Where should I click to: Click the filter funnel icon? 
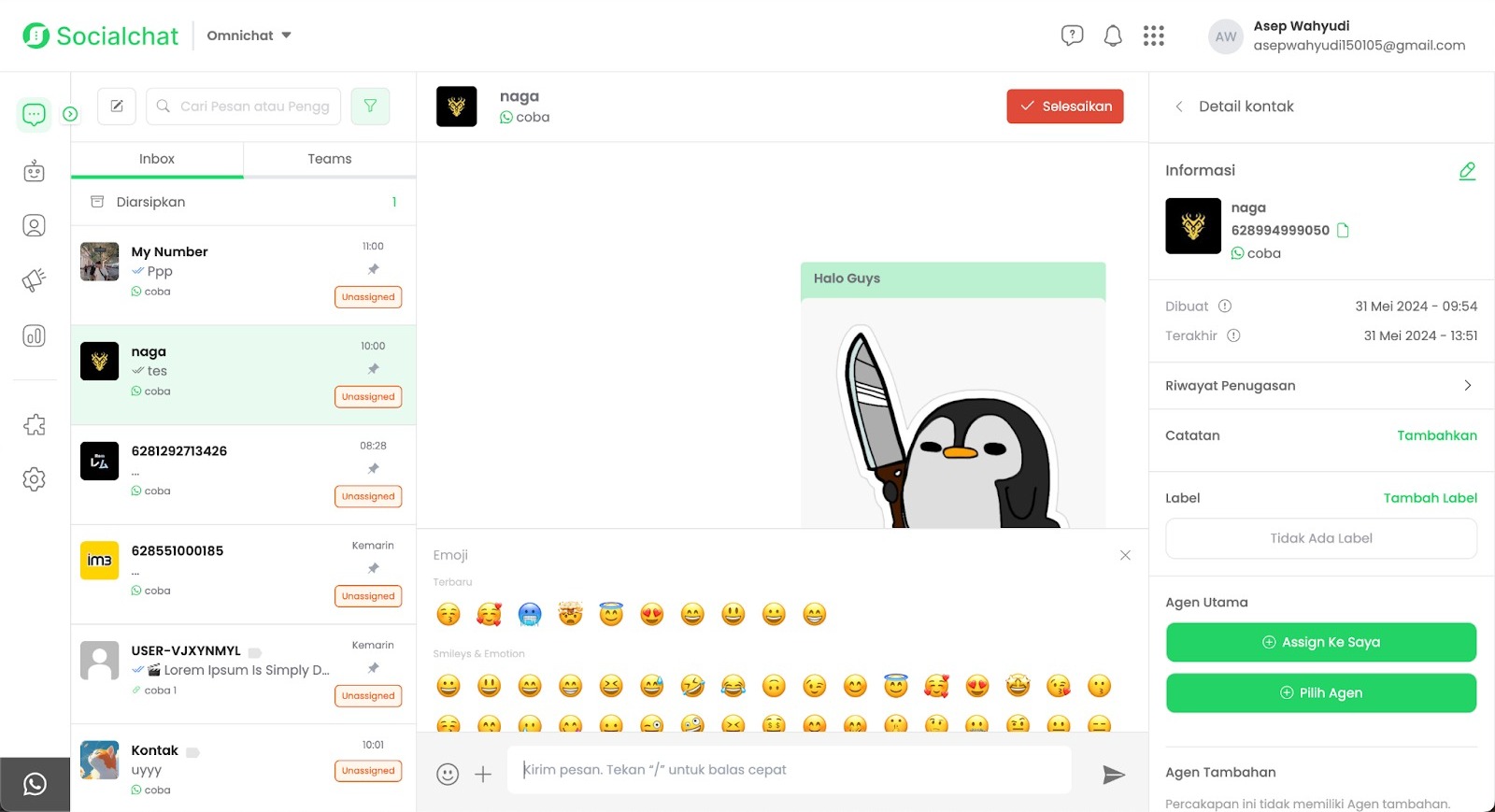370,107
